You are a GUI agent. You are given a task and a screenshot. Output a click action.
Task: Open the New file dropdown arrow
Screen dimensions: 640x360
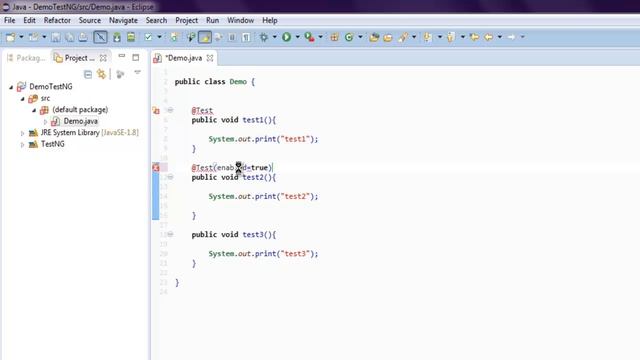[21, 37]
